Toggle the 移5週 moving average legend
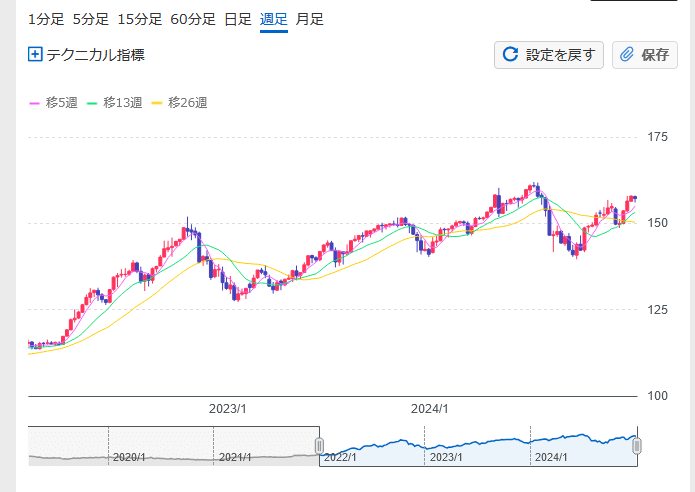Image resolution: width=695 pixels, height=492 pixels. click(x=54, y=103)
